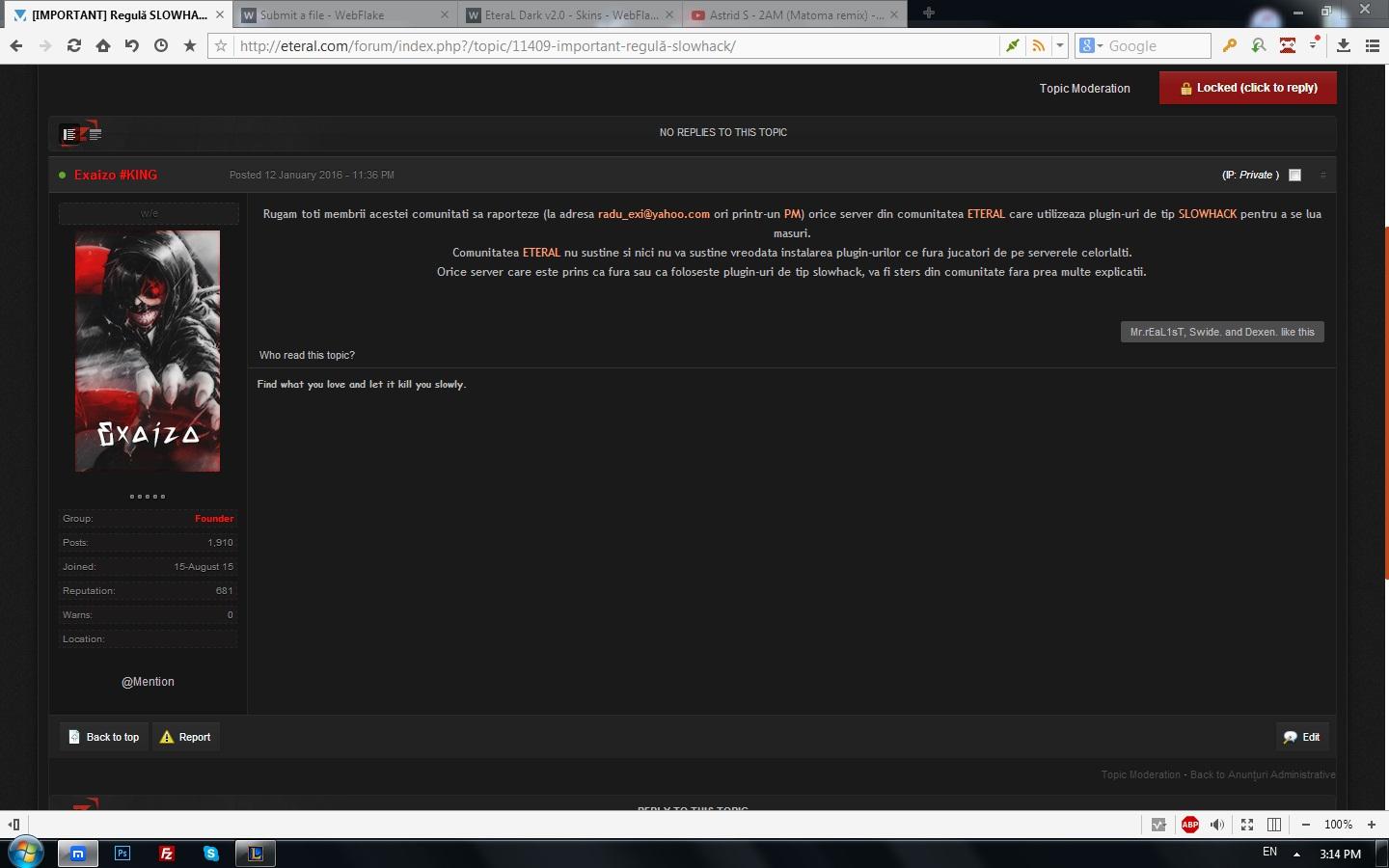Click the RSS feed icon in address bar
This screenshot has height=868, width=1389.
[1038, 45]
